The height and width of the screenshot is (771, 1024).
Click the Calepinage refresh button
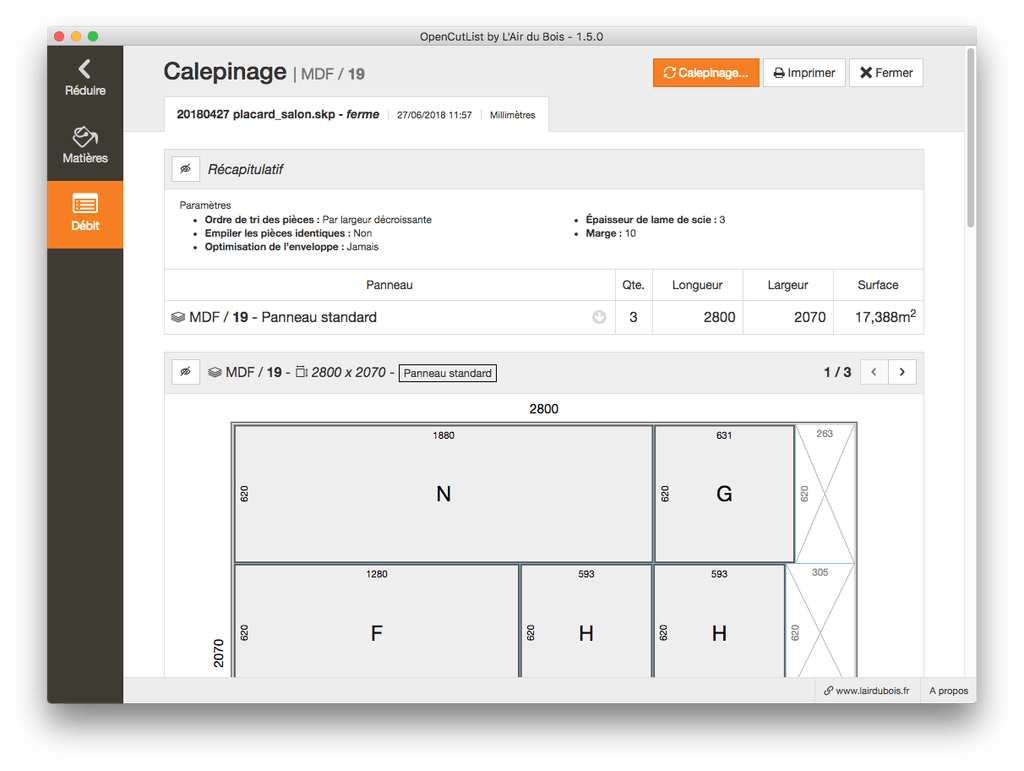click(705, 72)
